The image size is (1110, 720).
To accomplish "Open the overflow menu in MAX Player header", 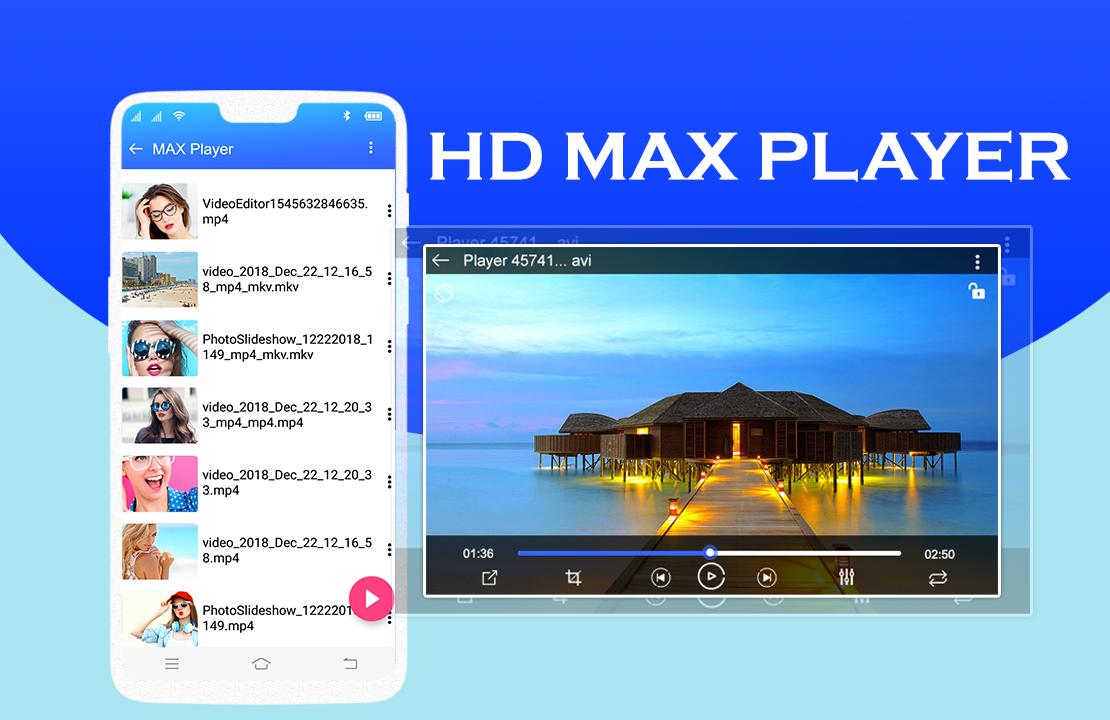I will (x=370, y=148).
